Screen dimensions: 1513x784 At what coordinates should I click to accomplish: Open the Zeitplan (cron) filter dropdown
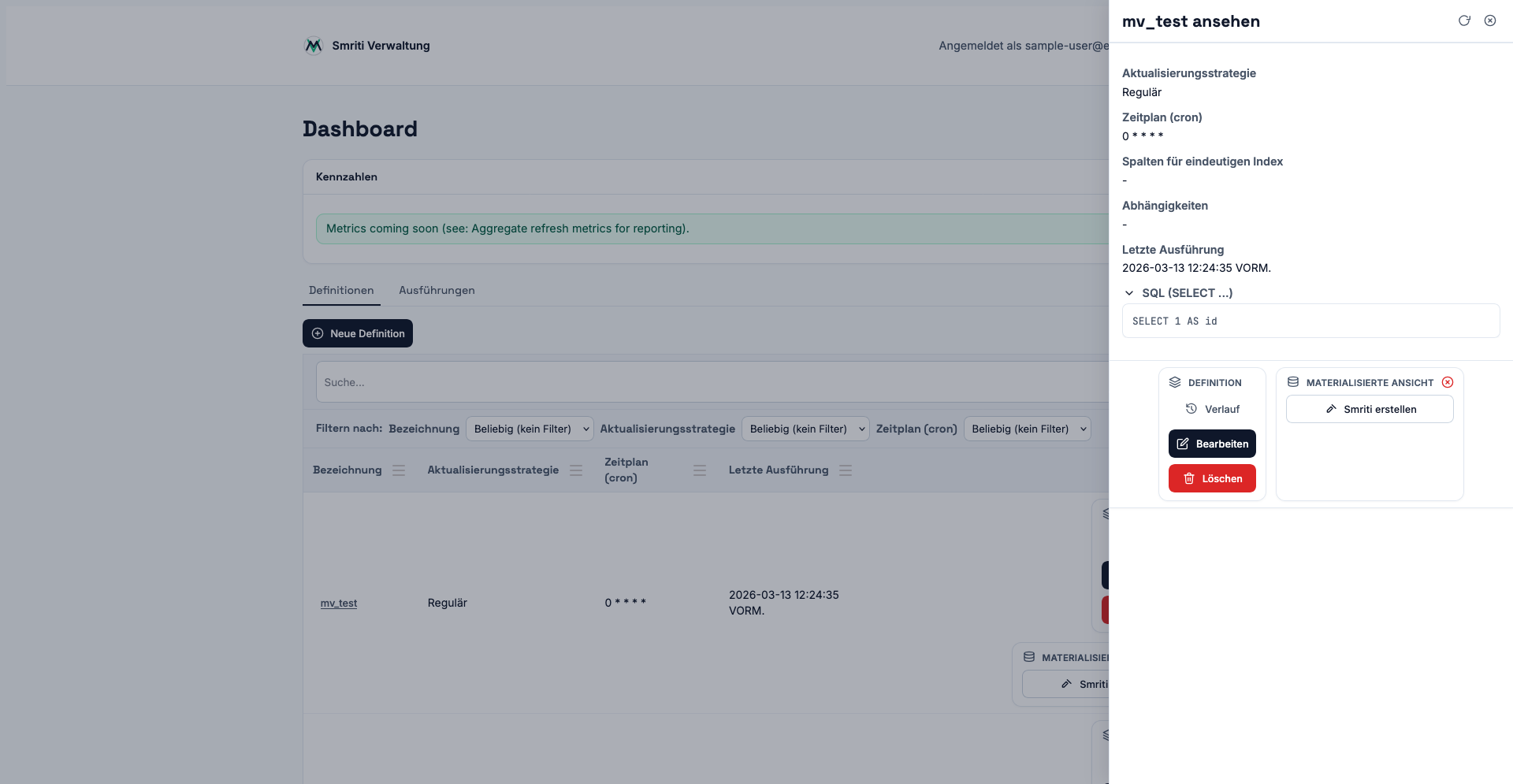coord(1027,429)
